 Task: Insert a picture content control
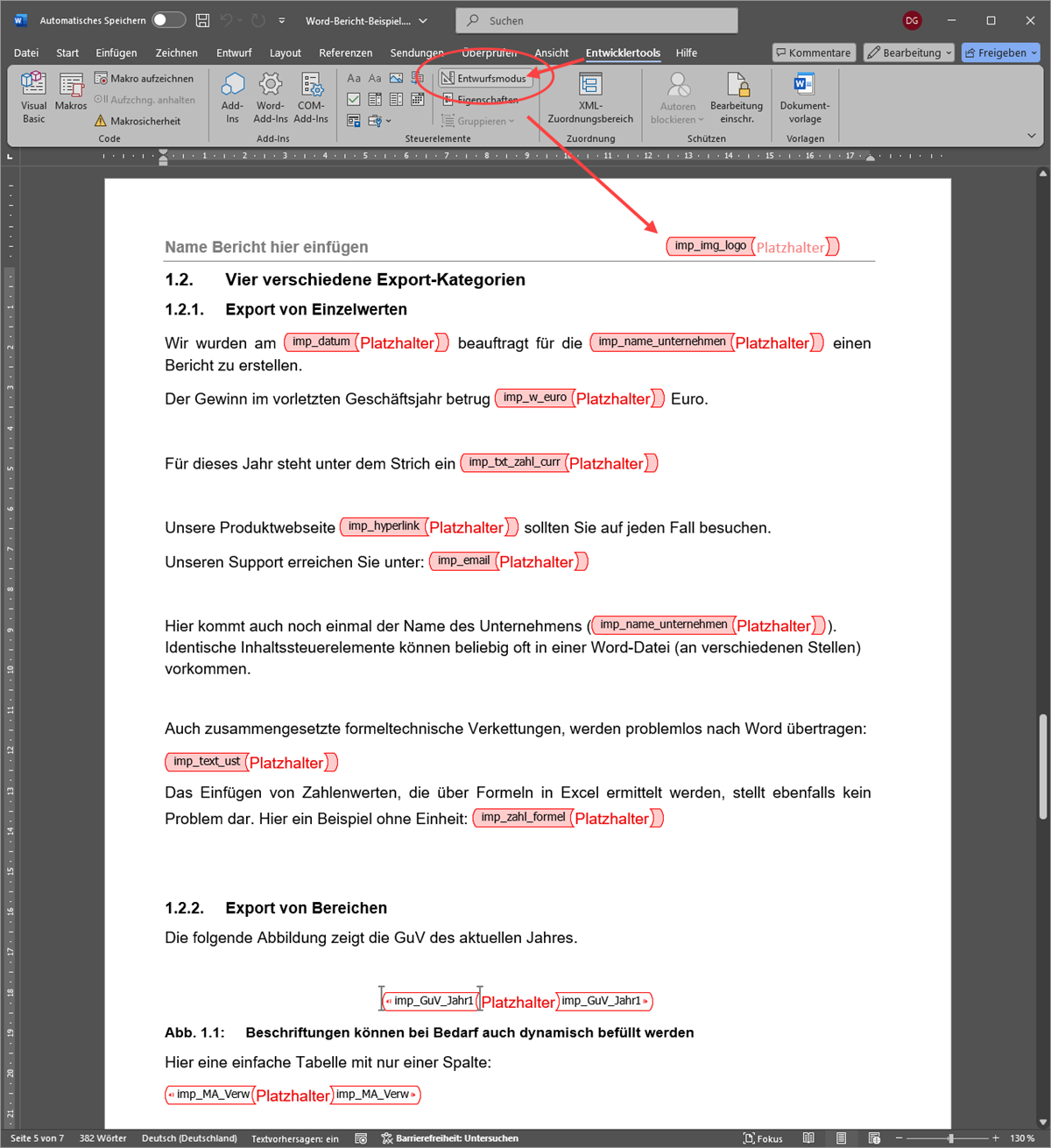(397, 79)
